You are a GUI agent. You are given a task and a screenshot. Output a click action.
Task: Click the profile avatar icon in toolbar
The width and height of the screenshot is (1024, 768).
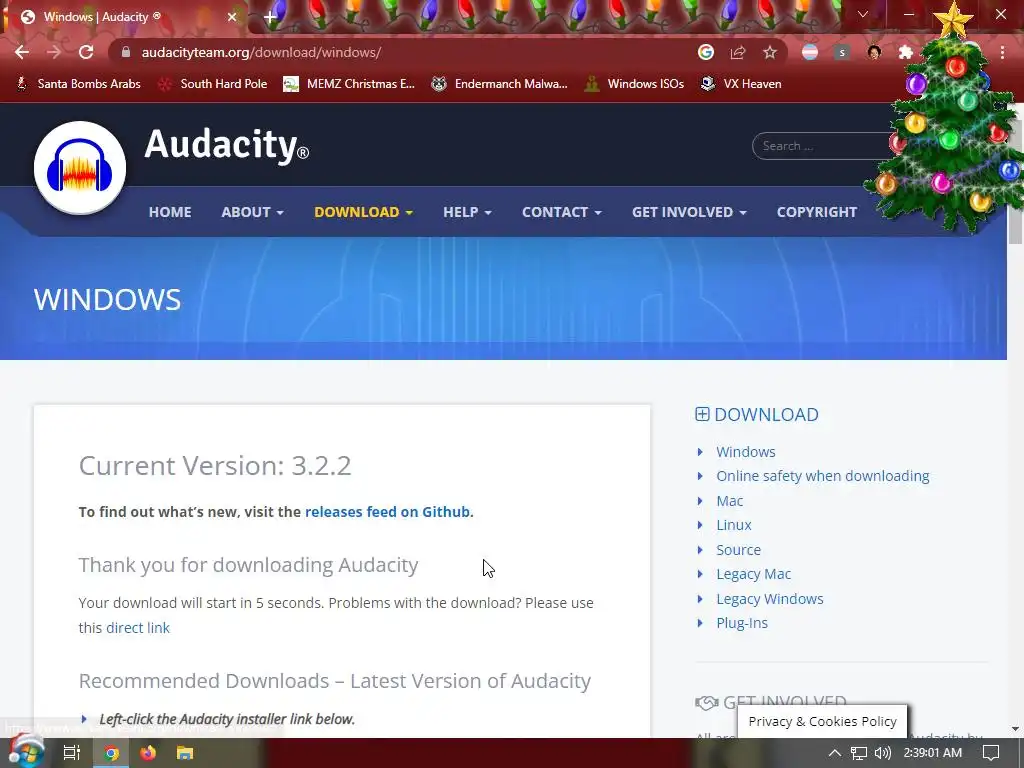pos(874,52)
